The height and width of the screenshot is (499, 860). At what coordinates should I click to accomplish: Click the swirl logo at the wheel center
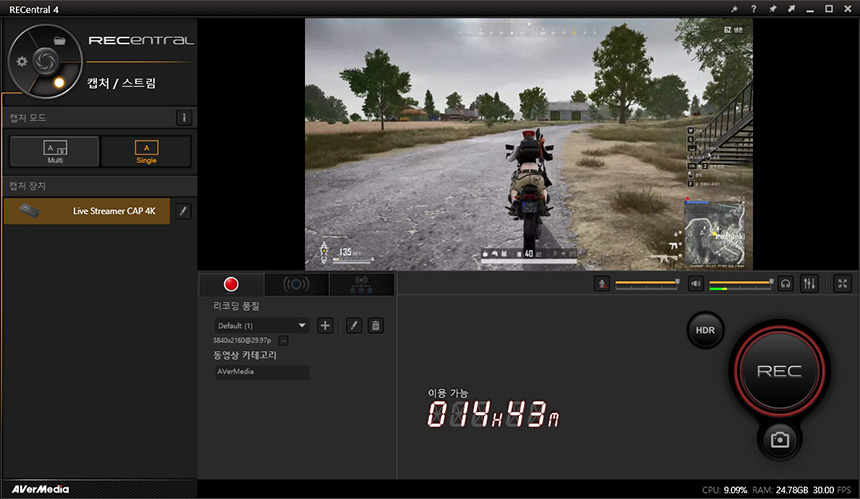click(45, 60)
